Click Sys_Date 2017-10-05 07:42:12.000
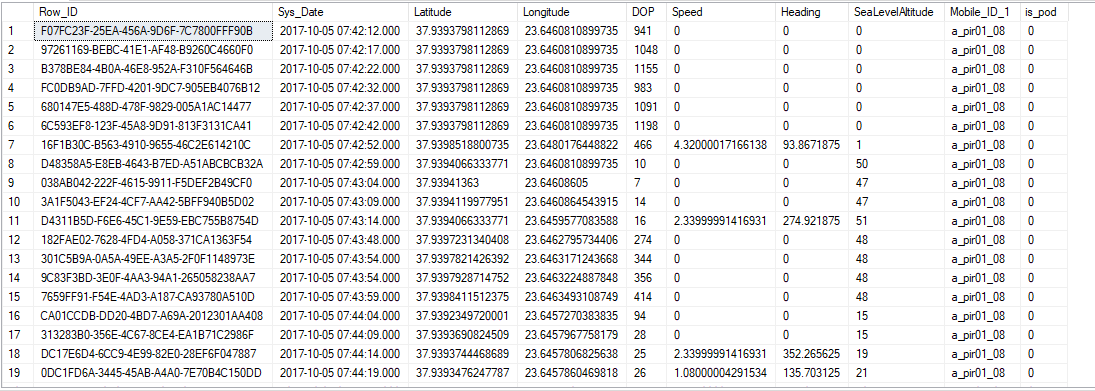1095x391 pixels. (340, 31)
